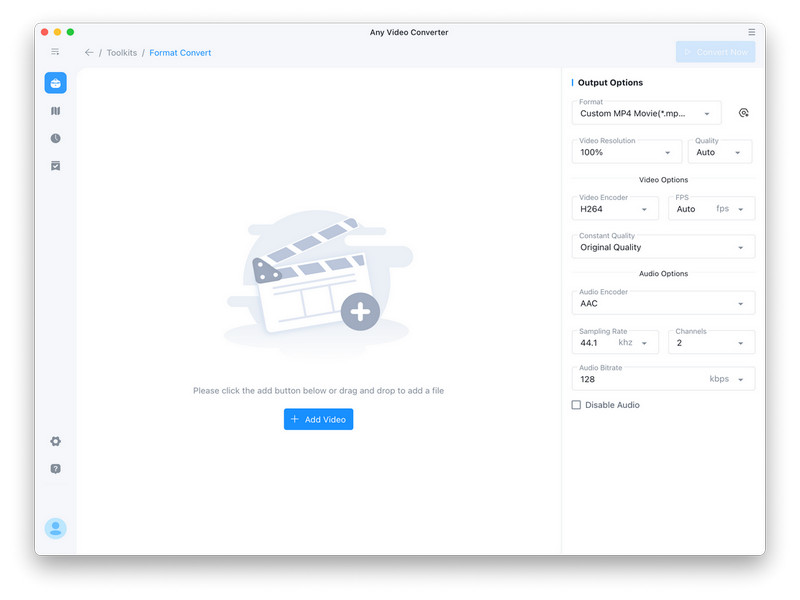The height and width of the screenshot is (600, 800).
Task: Click the format settings icon beside Format
Action: 744,113
